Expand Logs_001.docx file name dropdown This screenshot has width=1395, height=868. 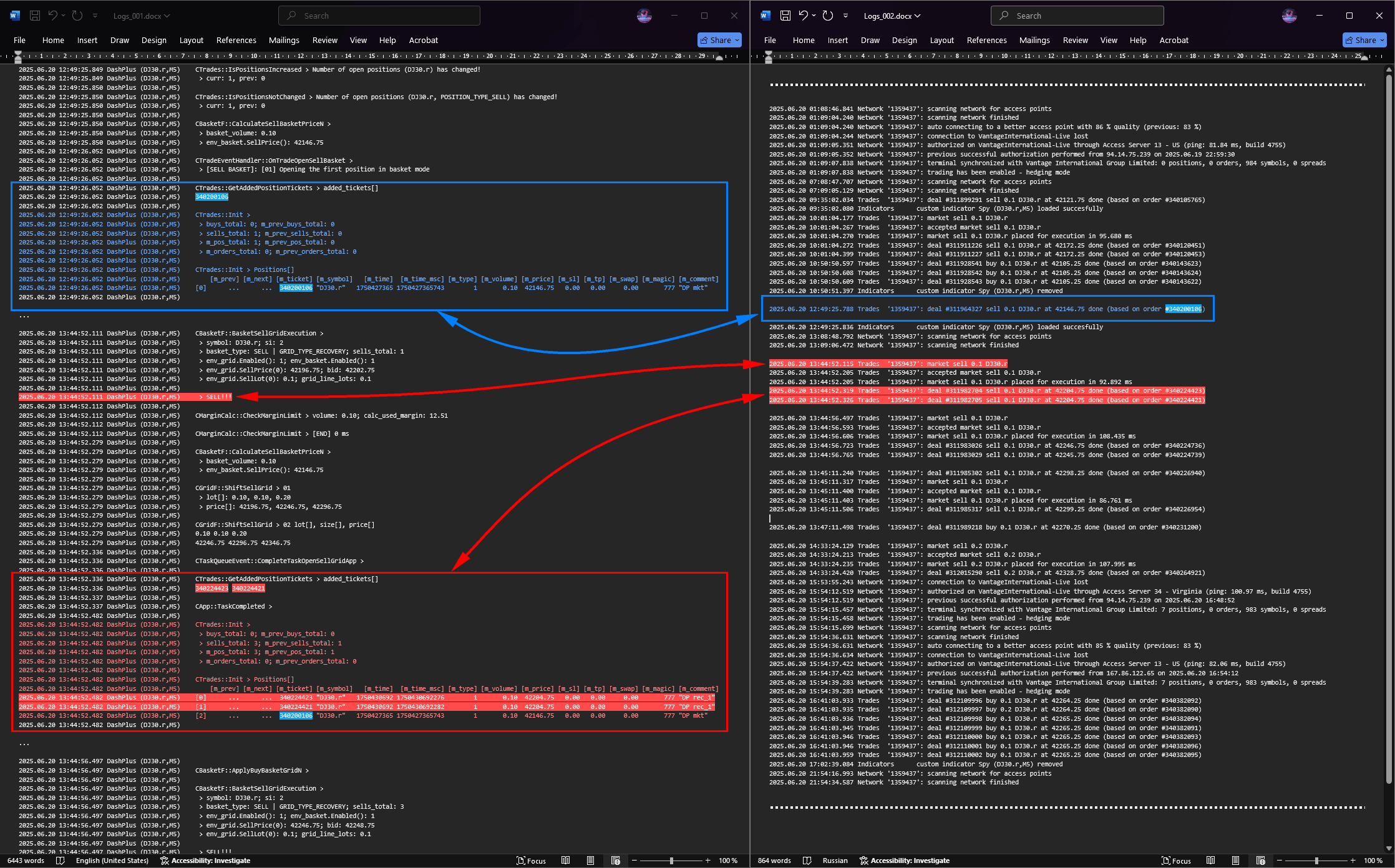click(167, 16)
